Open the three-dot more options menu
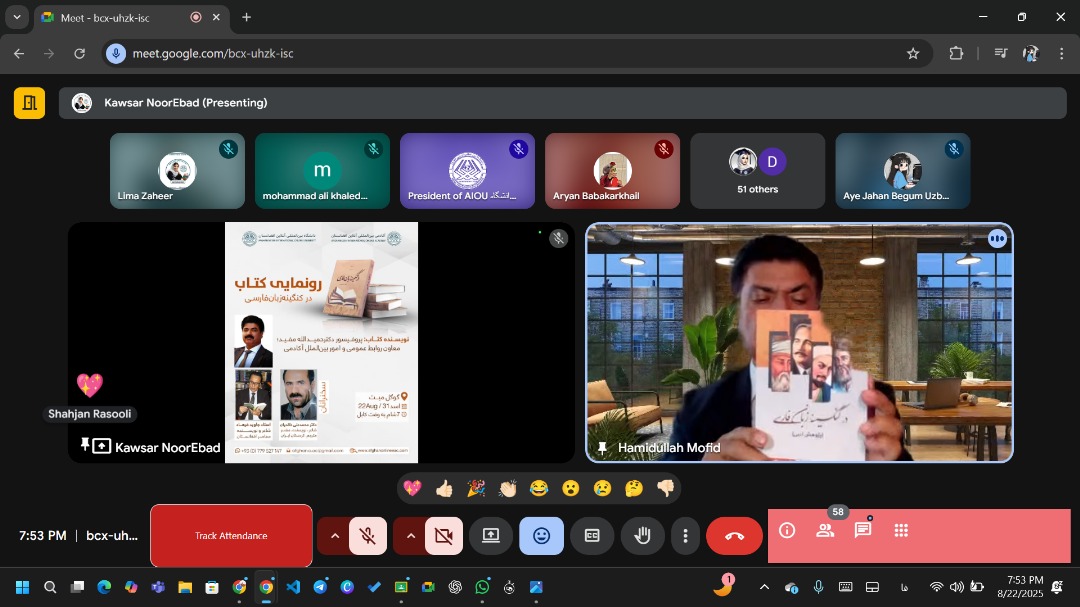Screen dimensions: 1080x607 [685, 536]
